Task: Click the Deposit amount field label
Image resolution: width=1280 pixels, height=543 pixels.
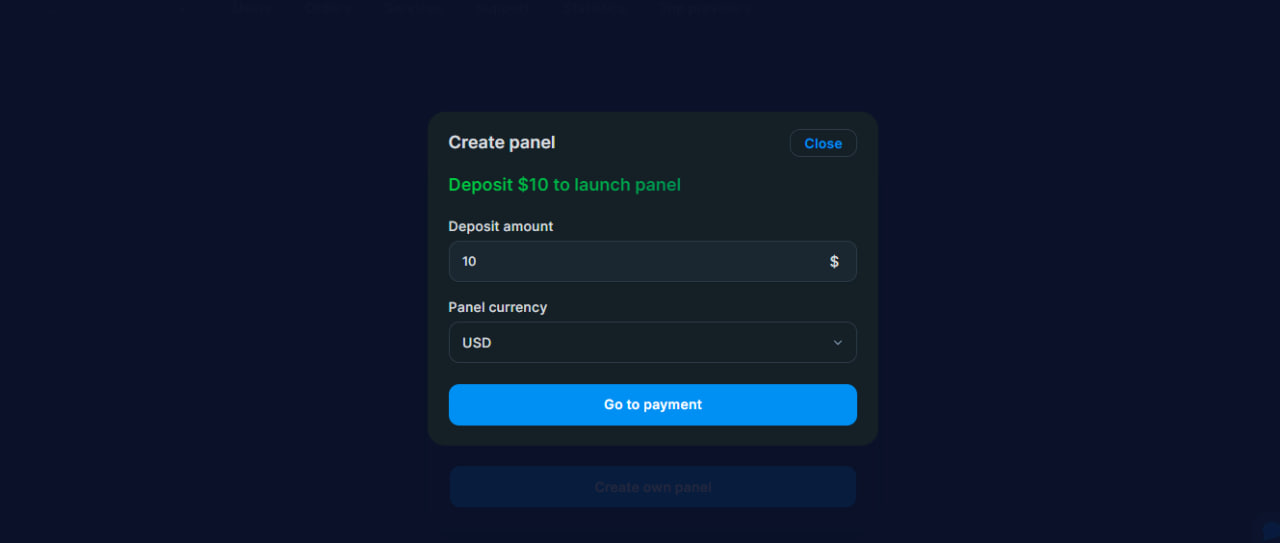Action: (x=500, y=226)
